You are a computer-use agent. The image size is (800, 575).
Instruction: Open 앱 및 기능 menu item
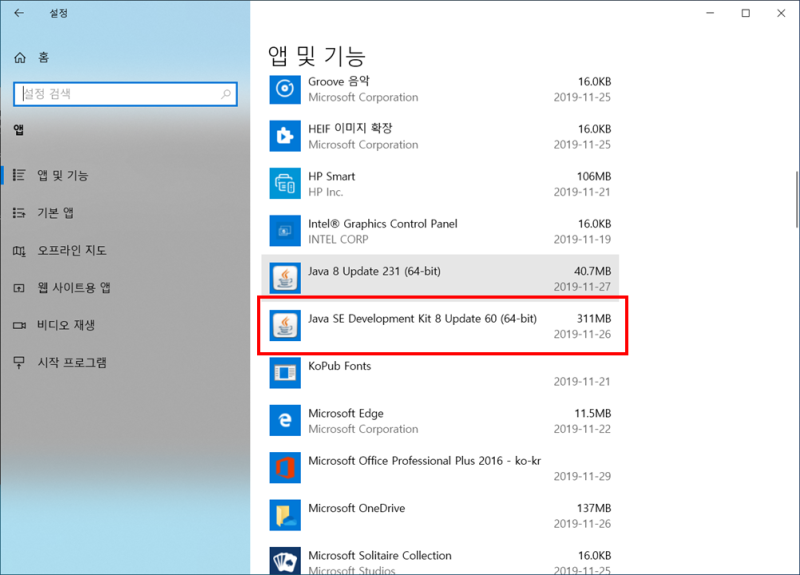coord(62,175)
